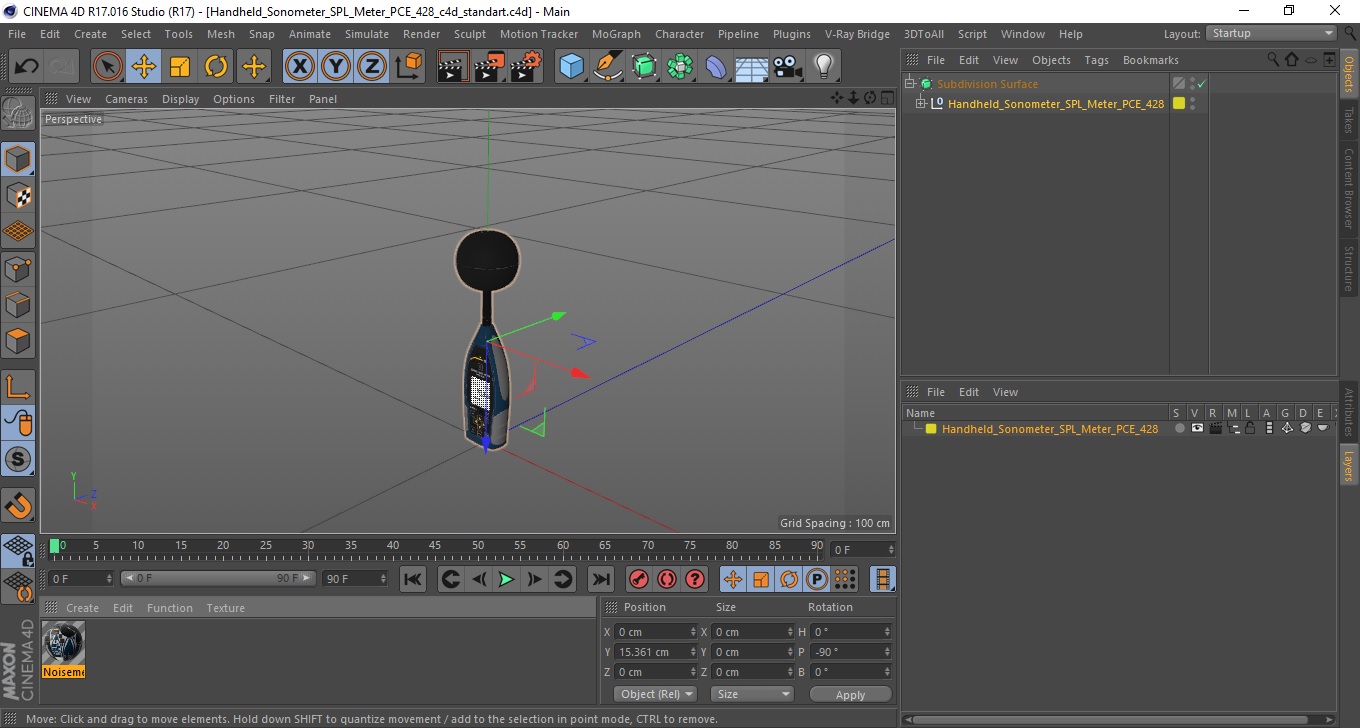Toggle X axis lock
This screenshot has height=728, width=1360.
299,67
